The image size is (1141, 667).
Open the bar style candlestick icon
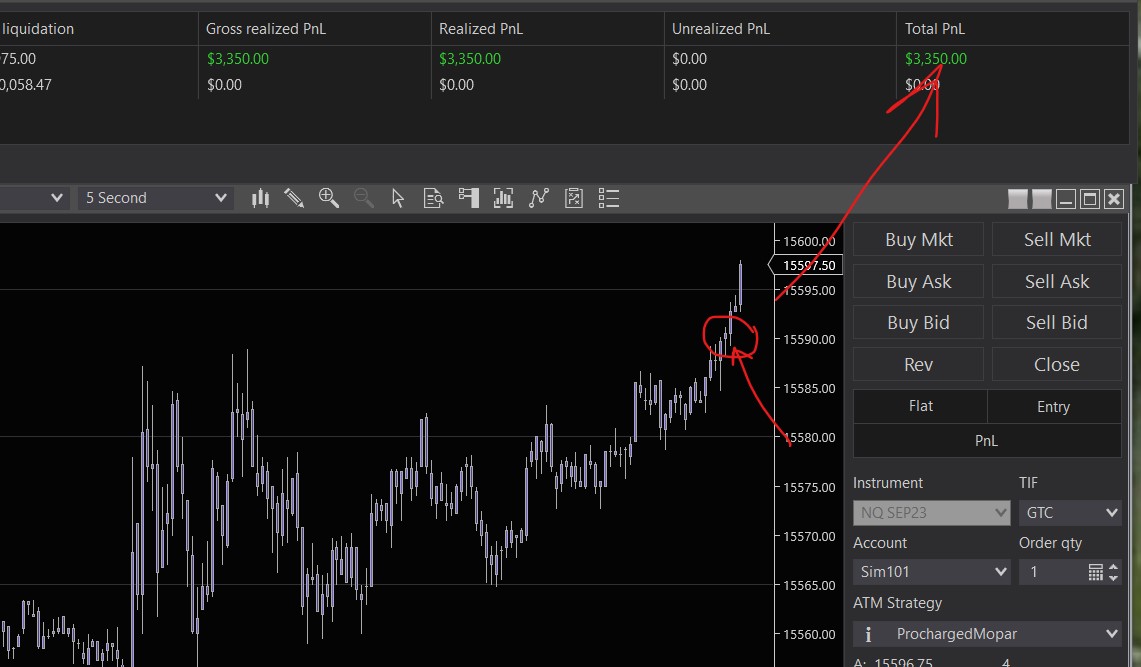pos(261,198)
